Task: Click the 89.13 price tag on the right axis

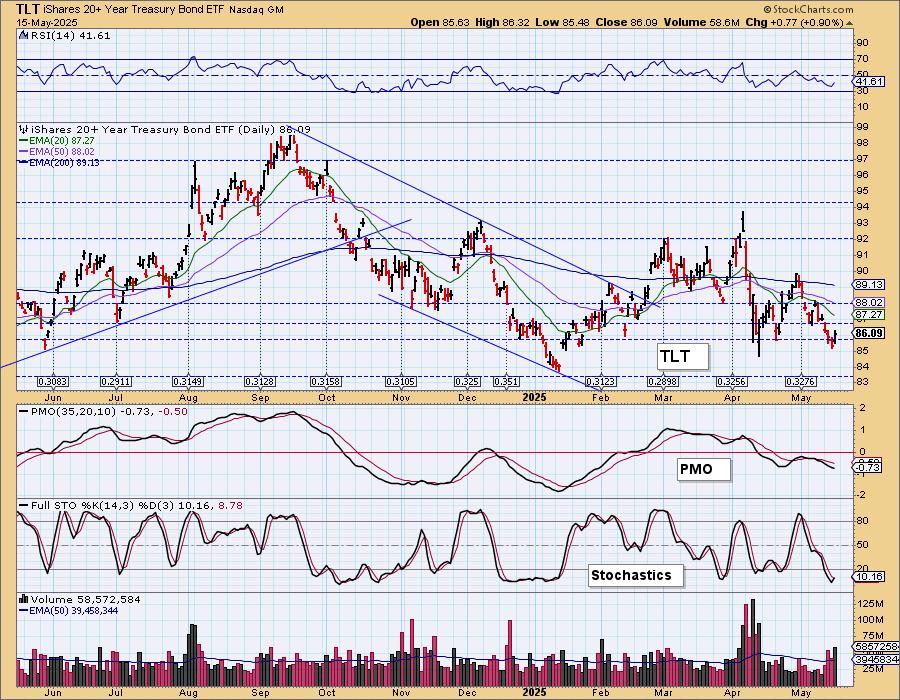Action: coord(868,285)
